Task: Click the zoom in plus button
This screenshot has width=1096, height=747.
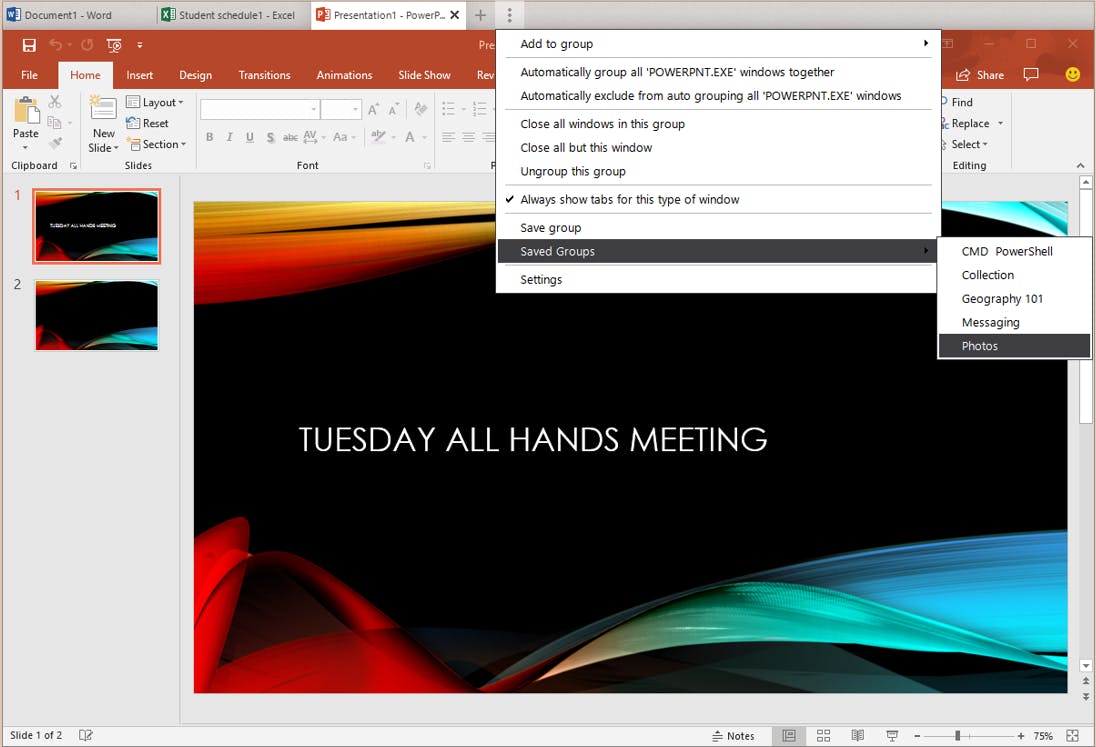Action: [1021, 736]
